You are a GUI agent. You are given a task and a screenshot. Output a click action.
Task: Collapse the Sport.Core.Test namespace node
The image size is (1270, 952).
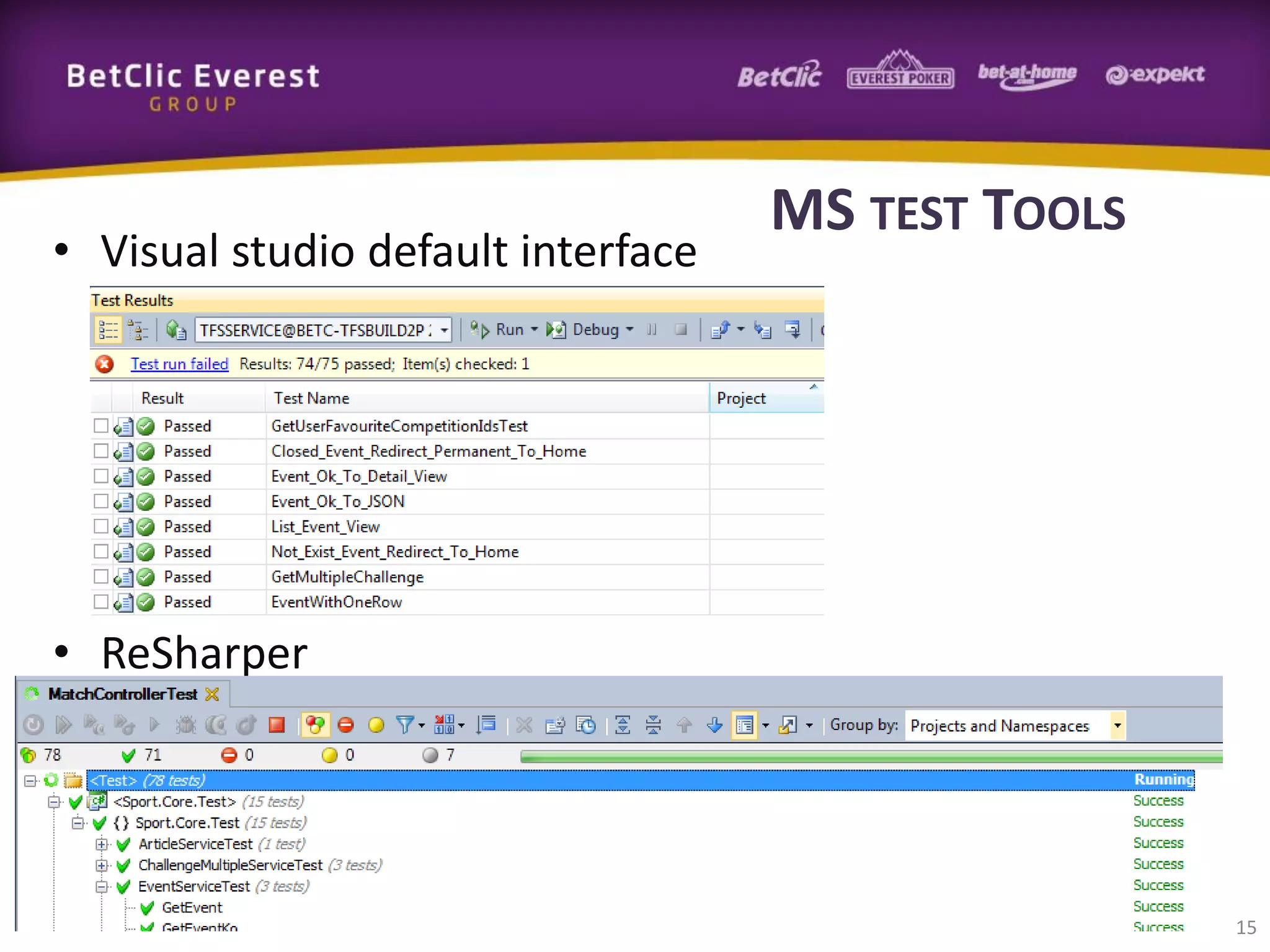[x=78, y=823]
